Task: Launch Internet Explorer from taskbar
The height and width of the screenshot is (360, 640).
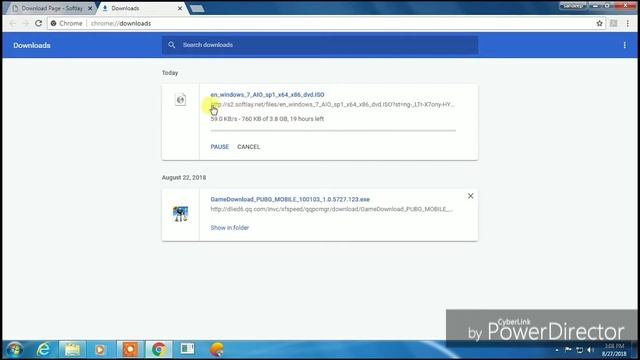Action: (x=43, y=350)
